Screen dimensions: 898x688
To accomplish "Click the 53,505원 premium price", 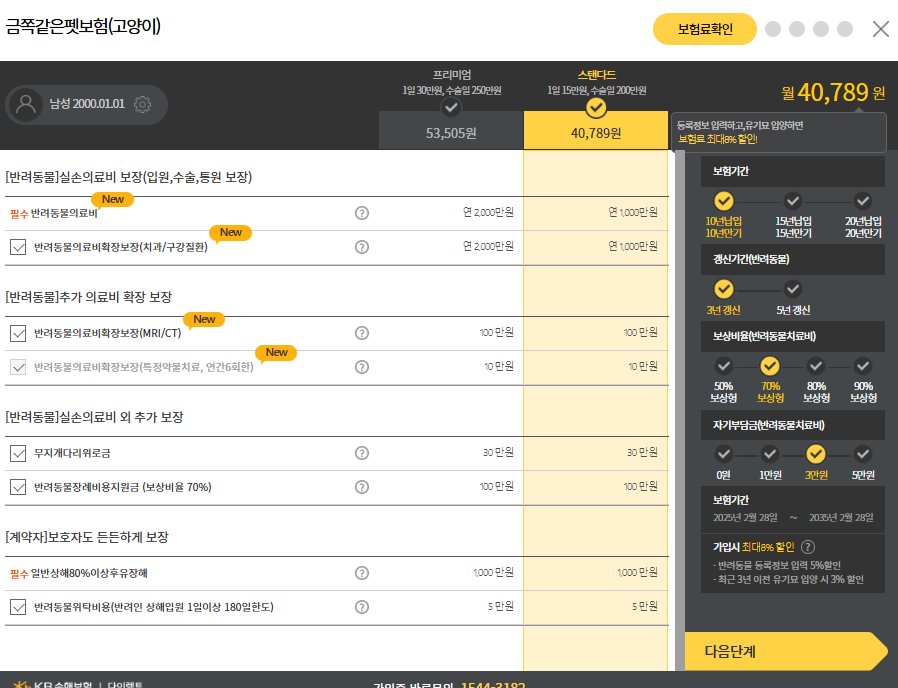I will click(451, 133).
